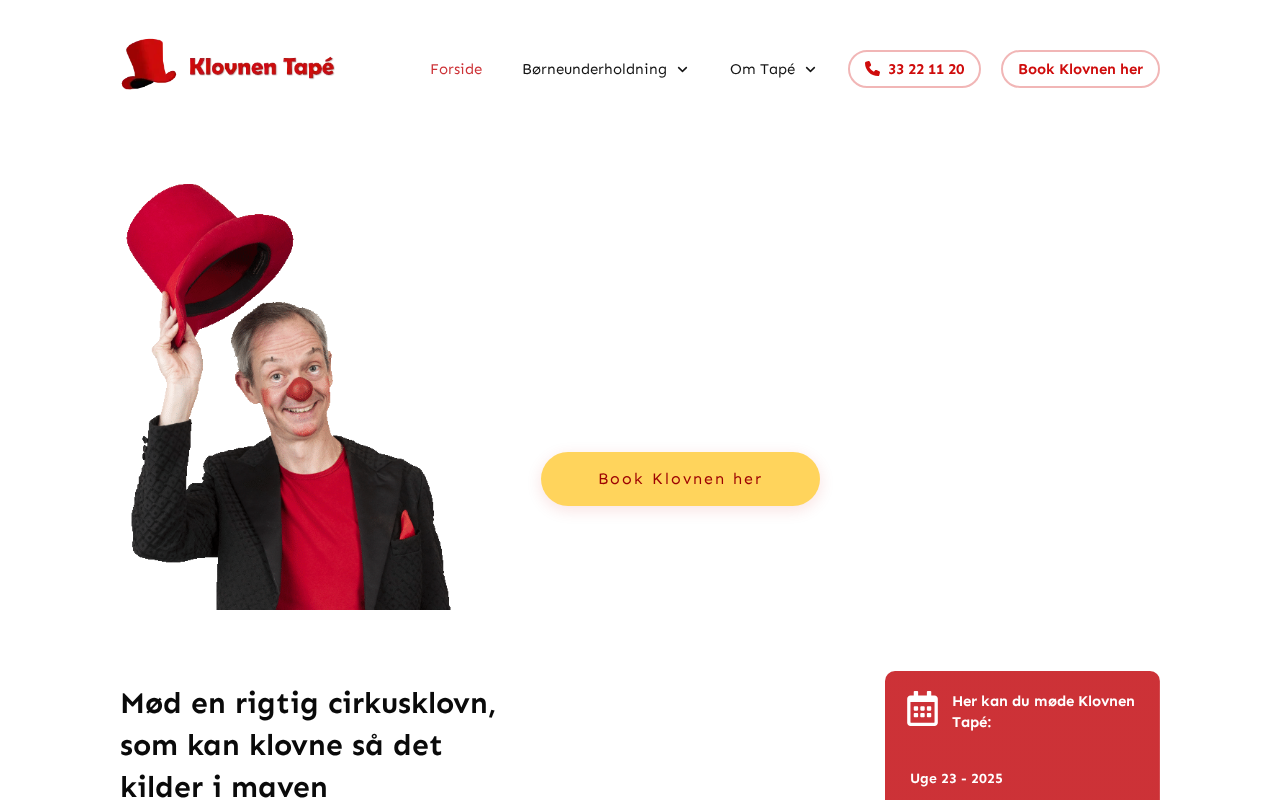The height and width of the screenshot is (800, 1280).
Task: Select the Uge 23 - 2025 entry
Action: click(x=956, y=778)
